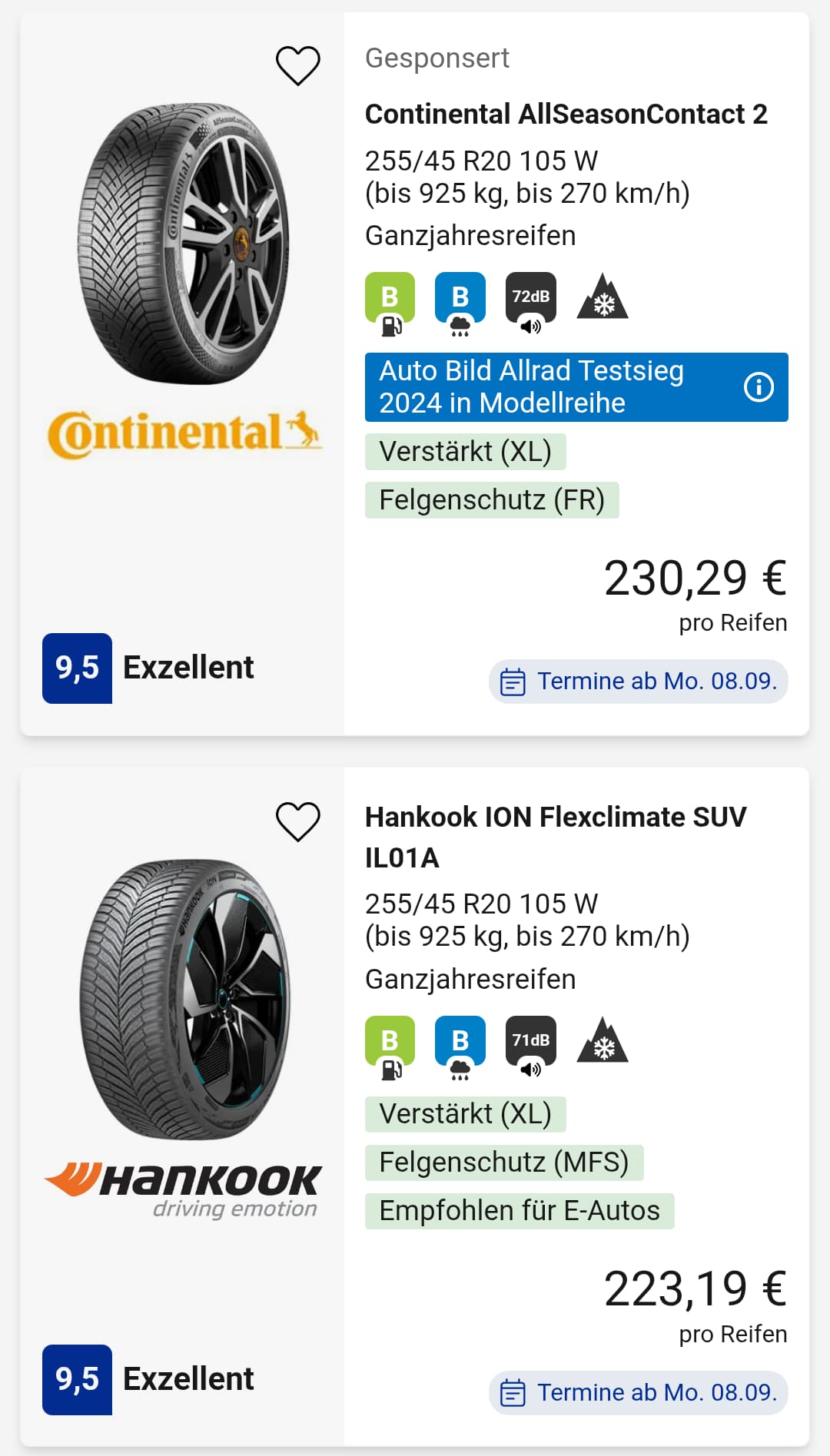Tap Continental wet grip B label

[x=460, y=303]
